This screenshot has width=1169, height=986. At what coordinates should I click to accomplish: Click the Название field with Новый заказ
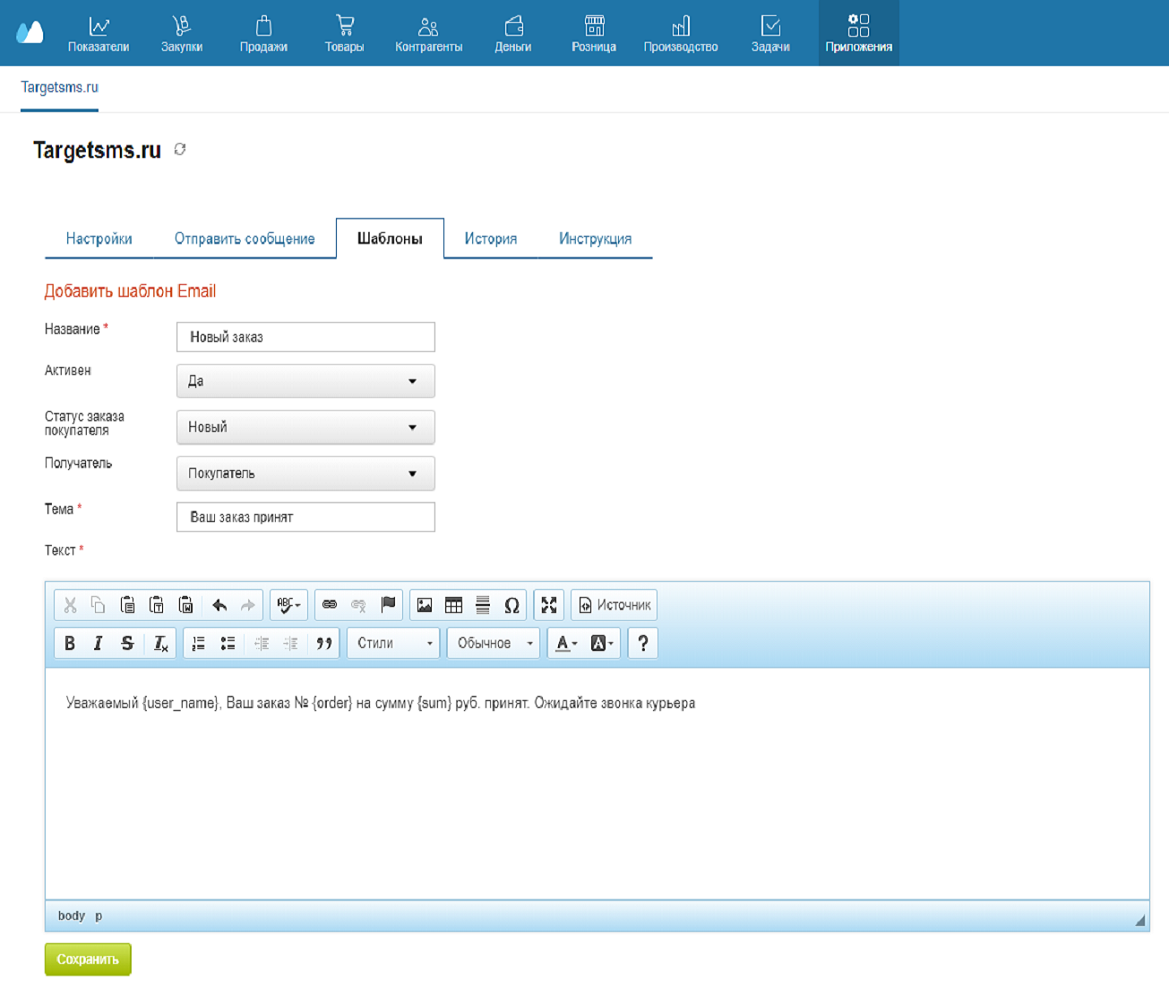tap(306, 337)
